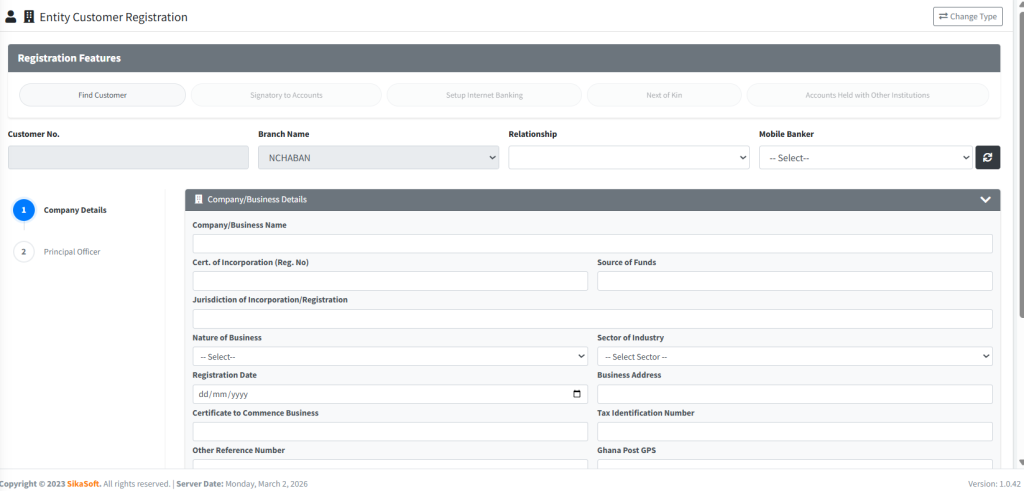Focus the Source of Funds field
The height and width of the screenshot is (491, 1024).
tap(794, 281)
